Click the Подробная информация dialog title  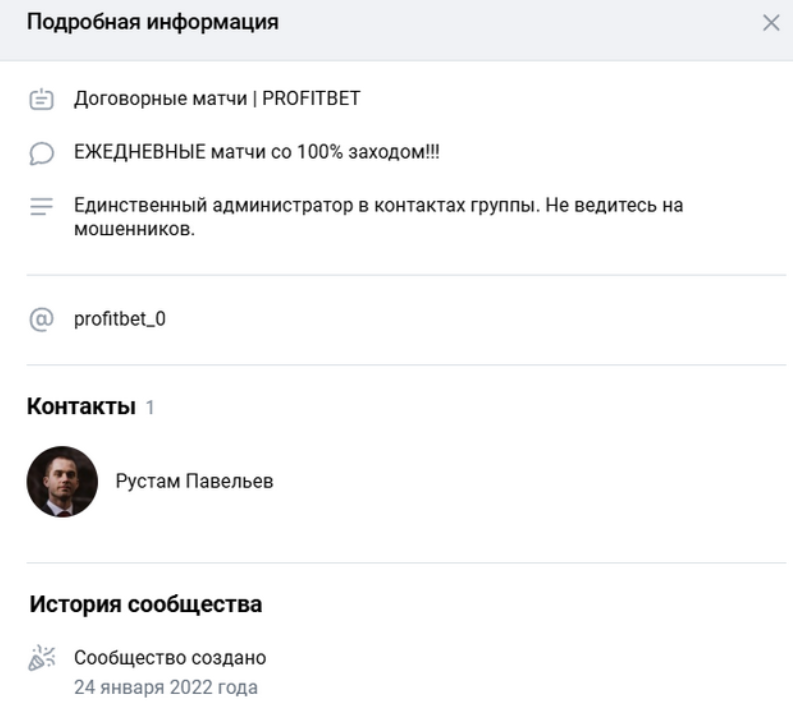[x=152, y=23]
